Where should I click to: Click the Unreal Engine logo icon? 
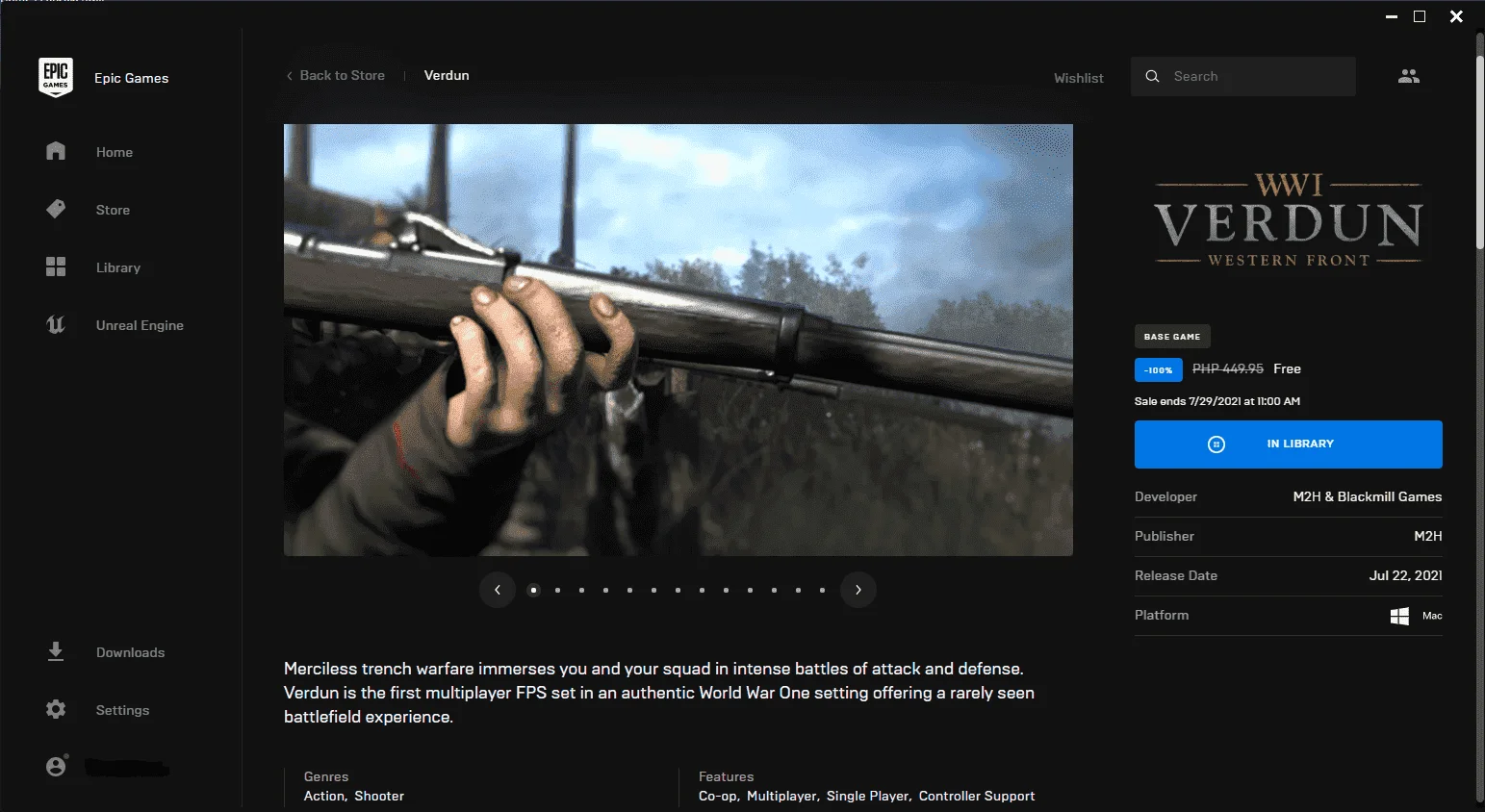point(56,324)
